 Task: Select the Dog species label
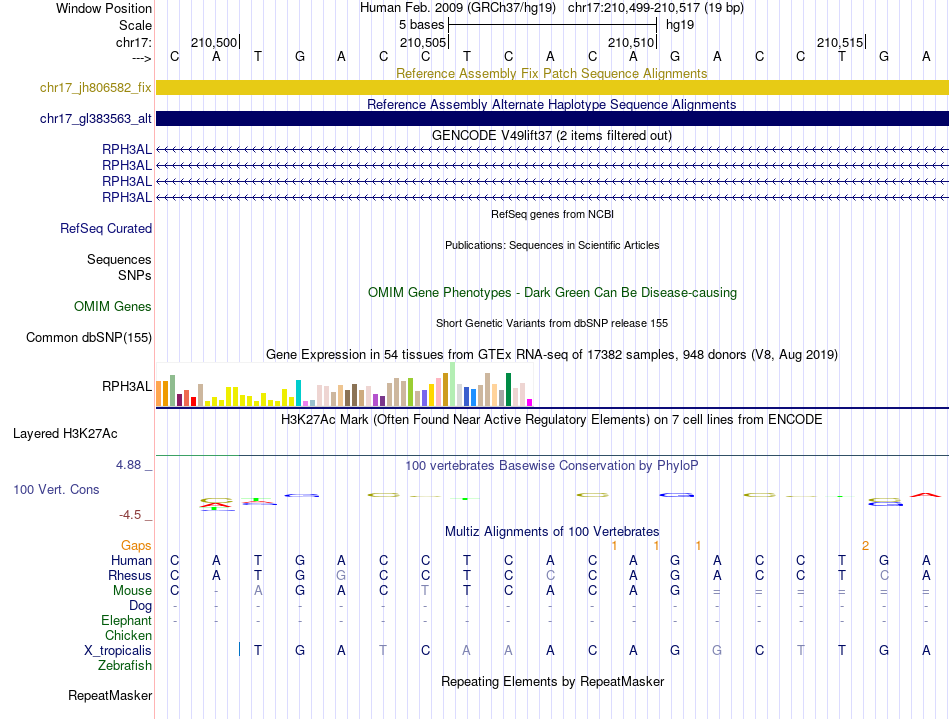click(140, 606)
